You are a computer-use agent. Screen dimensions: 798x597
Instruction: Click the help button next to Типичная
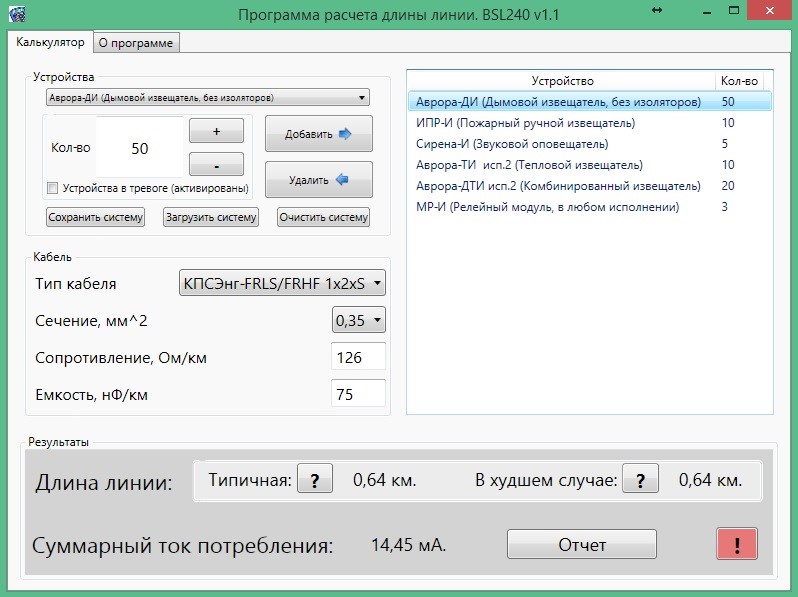314,481
